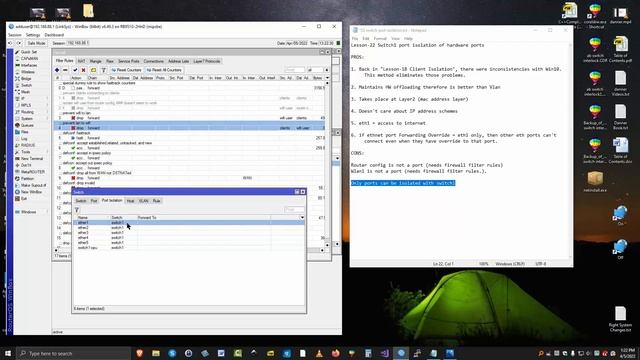
Task: Open Interfaces in the sidebar
Action: click(29, 65)
